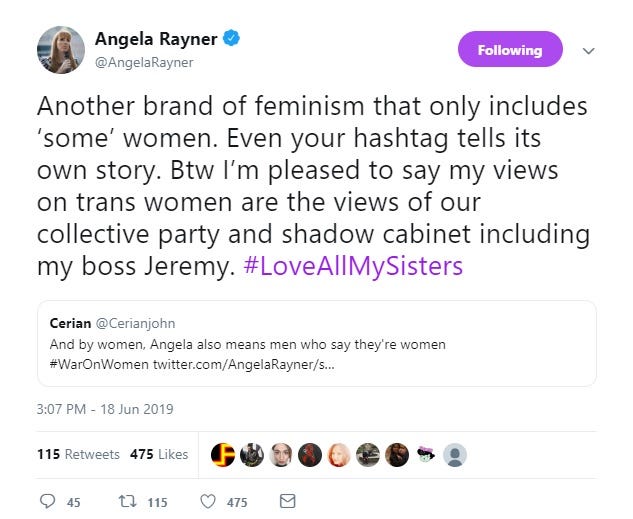Click the second liker avatar
Image resolution: width=633 pixels, height=519 pixels.
[x=252, y=454]
